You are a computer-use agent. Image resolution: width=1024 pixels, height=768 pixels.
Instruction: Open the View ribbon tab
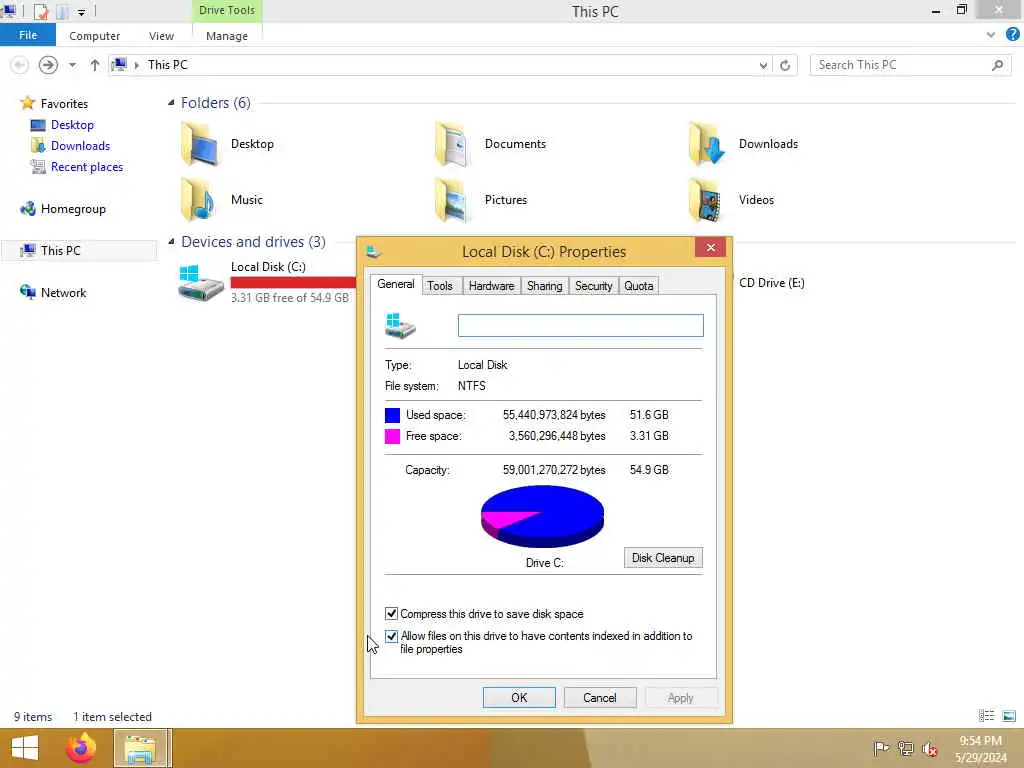(161, 36)
